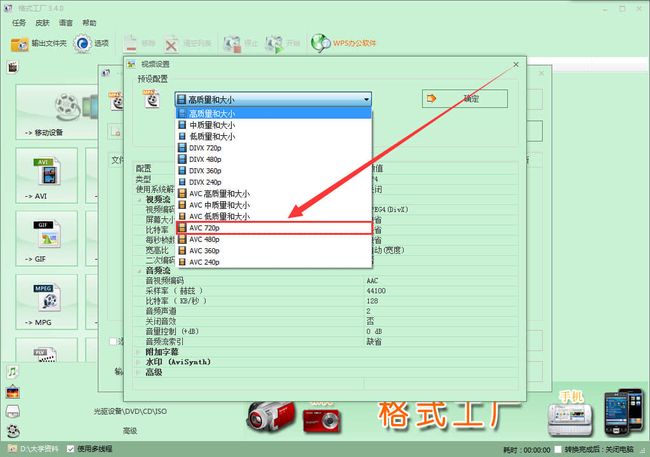Expand the 附加字幕 section
Screen dimensions: 650x457
[x=140, y=352]
